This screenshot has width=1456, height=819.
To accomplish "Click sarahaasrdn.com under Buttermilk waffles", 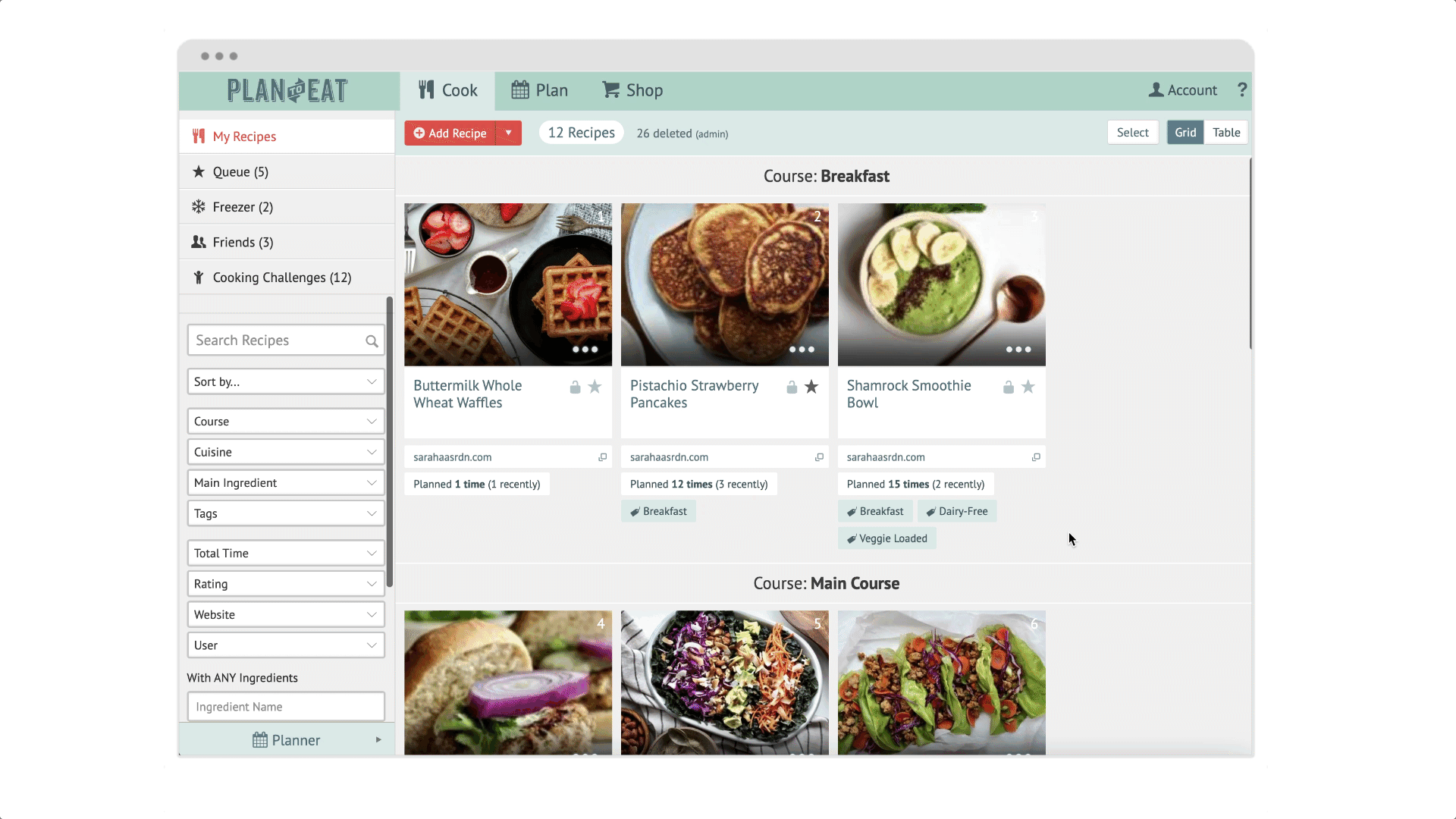I will coord(453,457).
